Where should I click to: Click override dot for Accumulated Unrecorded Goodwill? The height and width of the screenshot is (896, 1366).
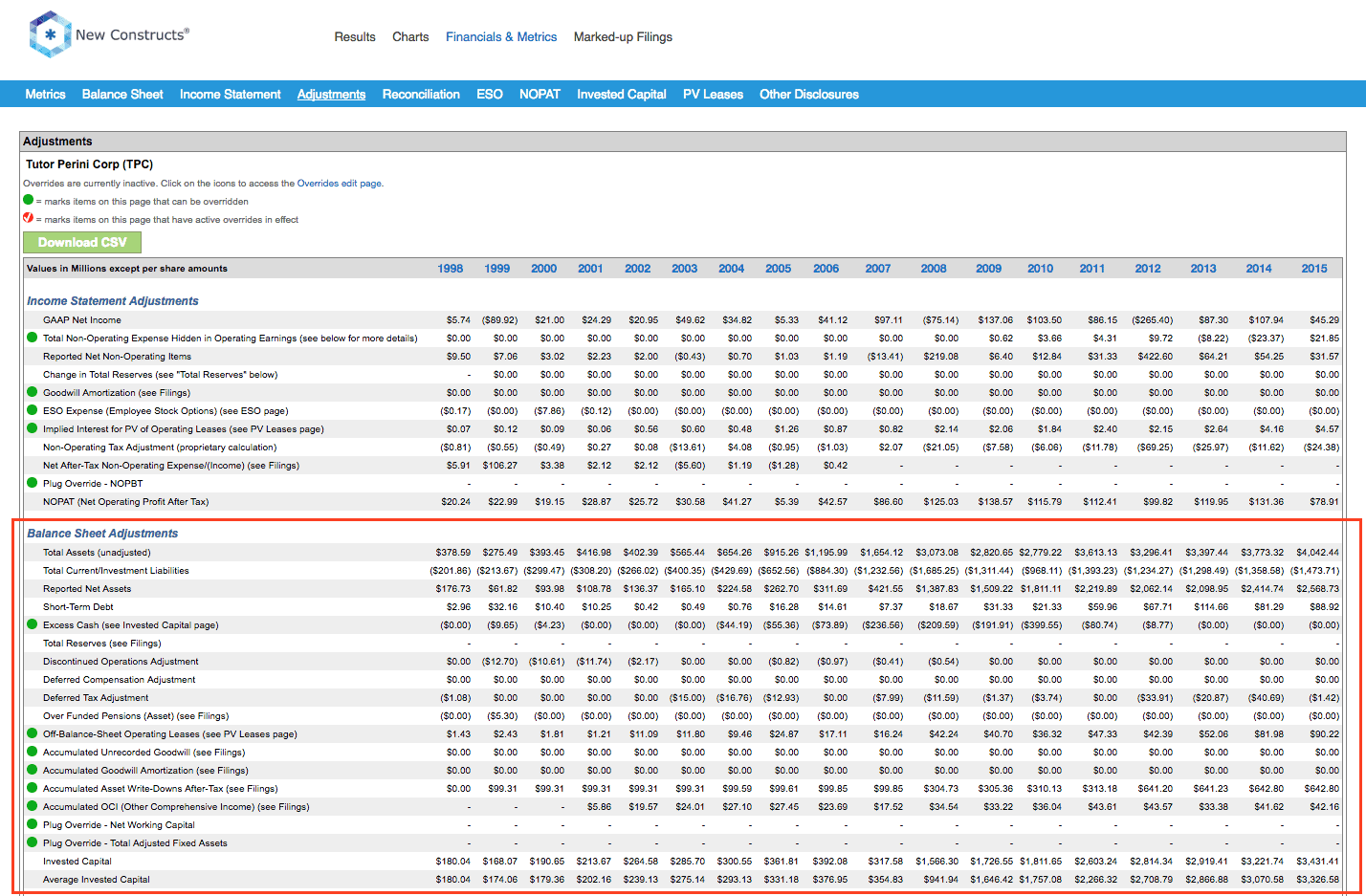[x=32, y=752]
